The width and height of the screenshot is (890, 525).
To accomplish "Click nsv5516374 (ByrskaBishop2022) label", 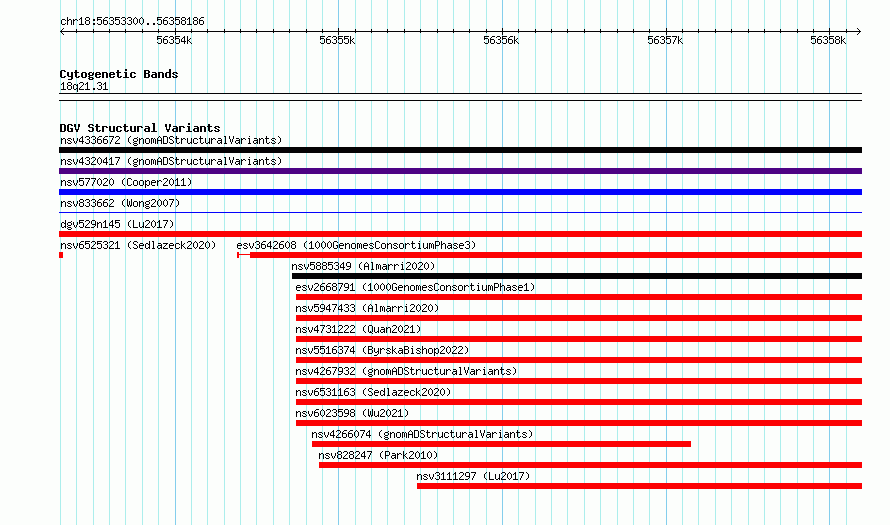I will (x=382, y=350).
